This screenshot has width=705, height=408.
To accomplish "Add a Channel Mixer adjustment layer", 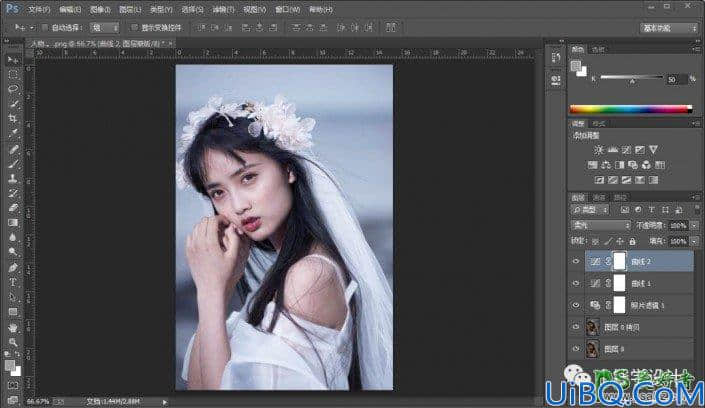I will click(646, 165).
